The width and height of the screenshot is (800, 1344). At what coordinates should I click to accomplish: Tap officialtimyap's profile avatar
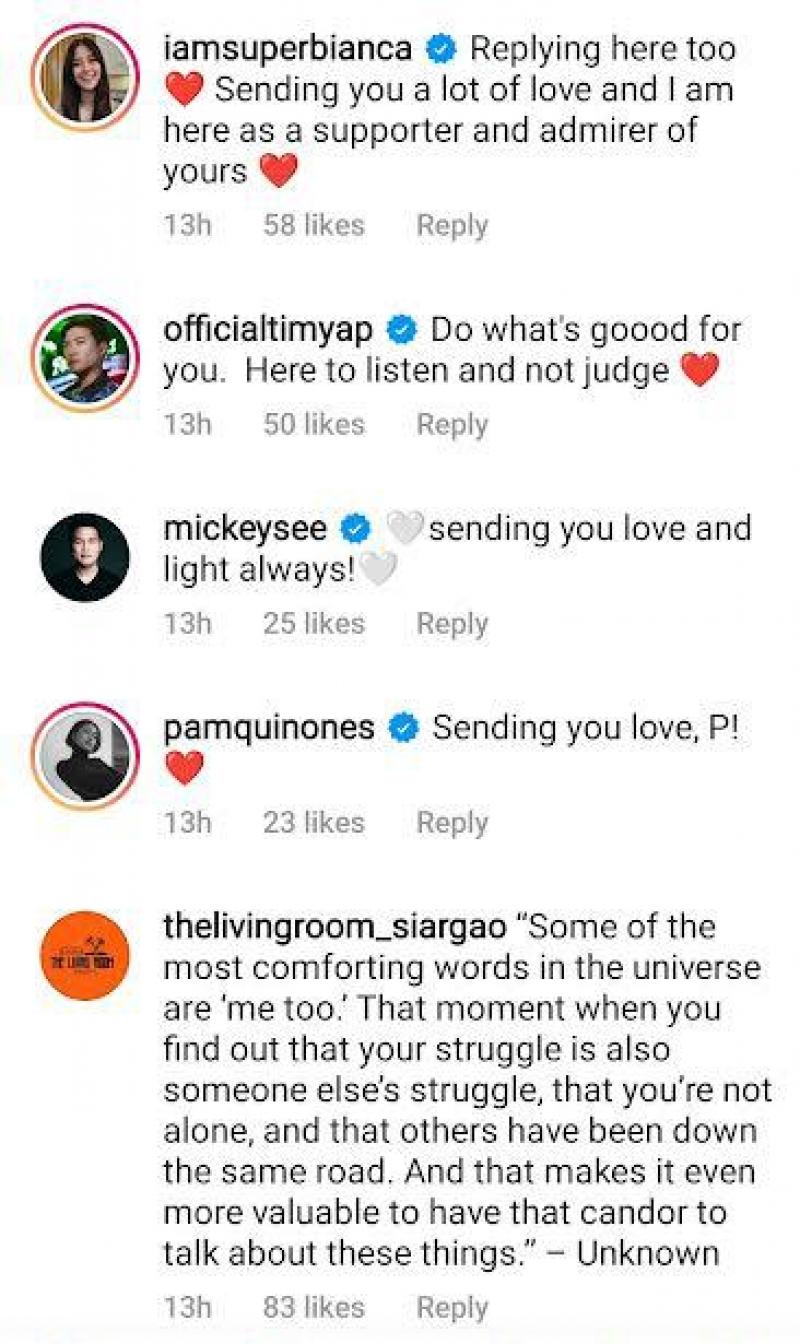point(85,358)
